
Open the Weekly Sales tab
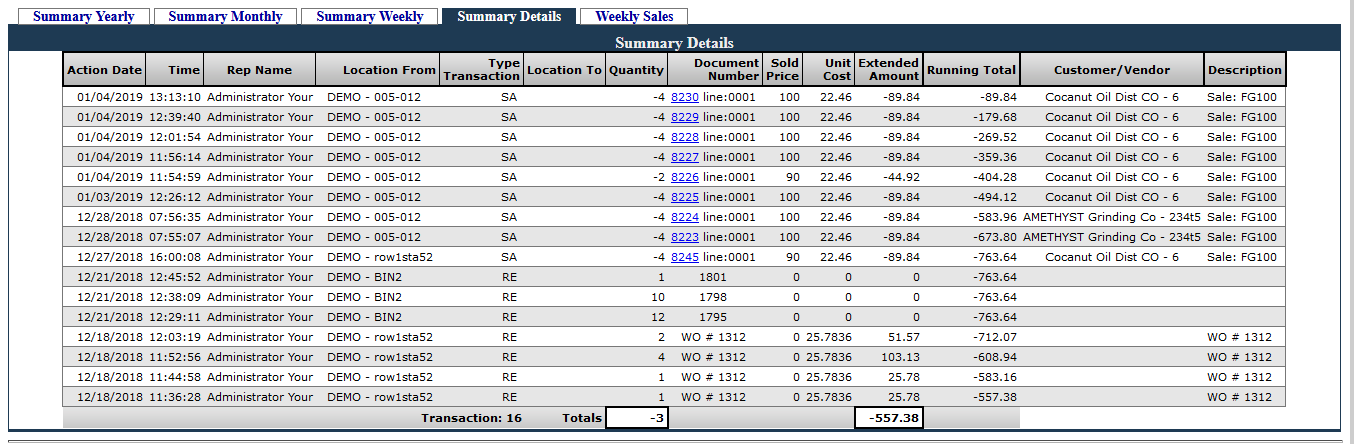pyautogui.click(x=634, y=16)
